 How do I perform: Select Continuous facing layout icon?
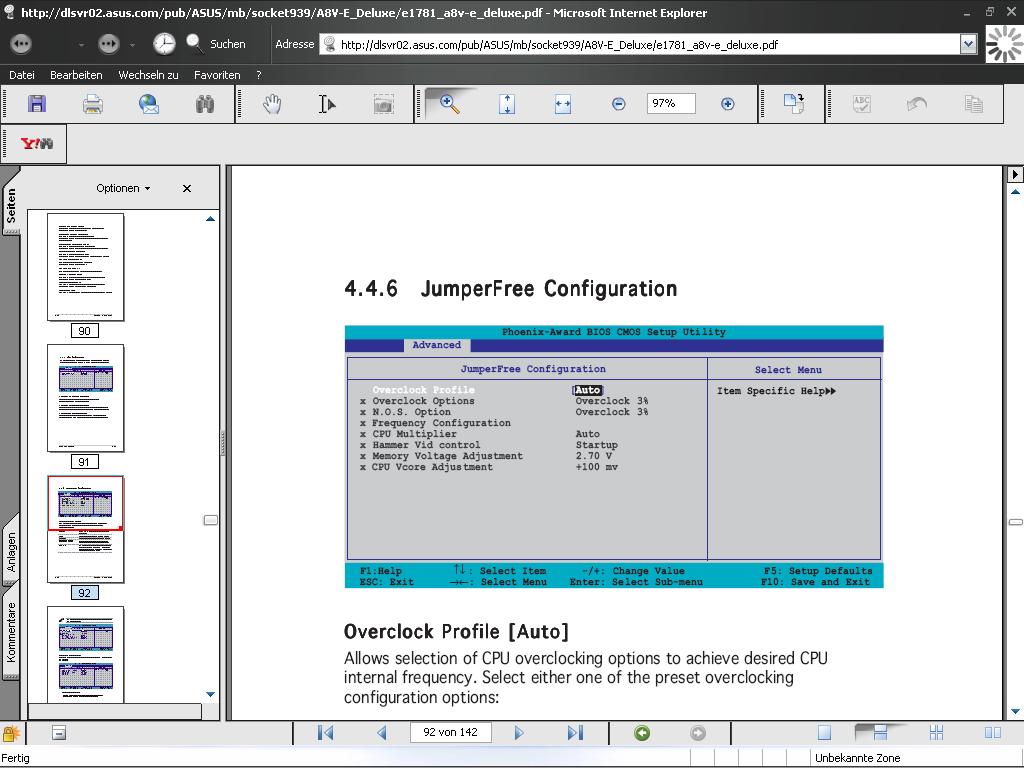(x=936, y=733)
